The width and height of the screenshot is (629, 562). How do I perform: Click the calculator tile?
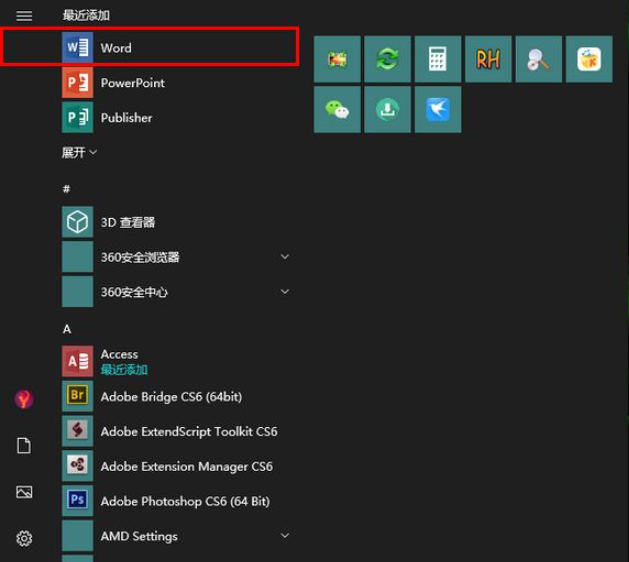(x=438, y=59)
